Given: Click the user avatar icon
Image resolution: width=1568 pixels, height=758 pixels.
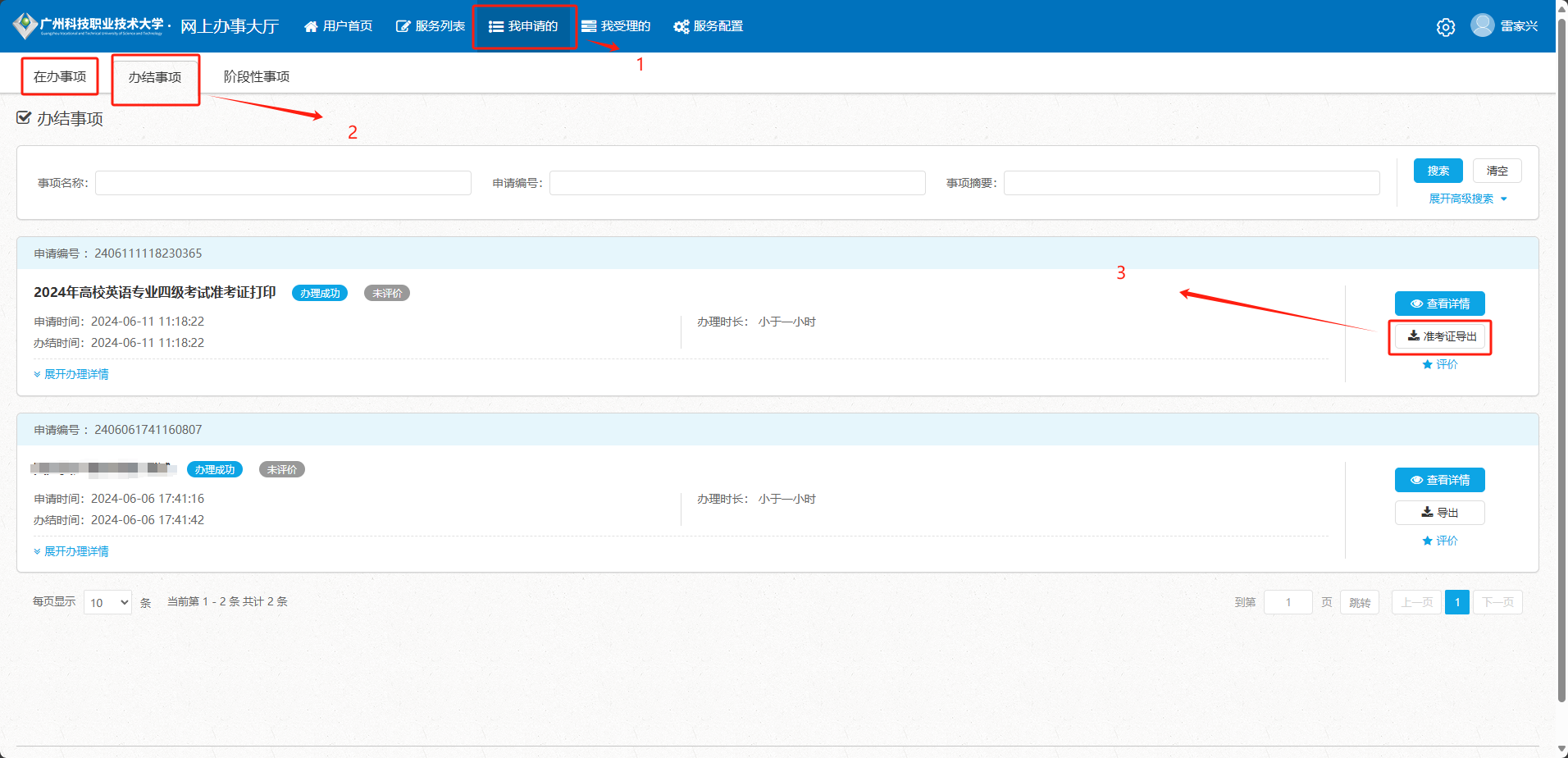Looking at the screenshot, I should point(1482,25).
